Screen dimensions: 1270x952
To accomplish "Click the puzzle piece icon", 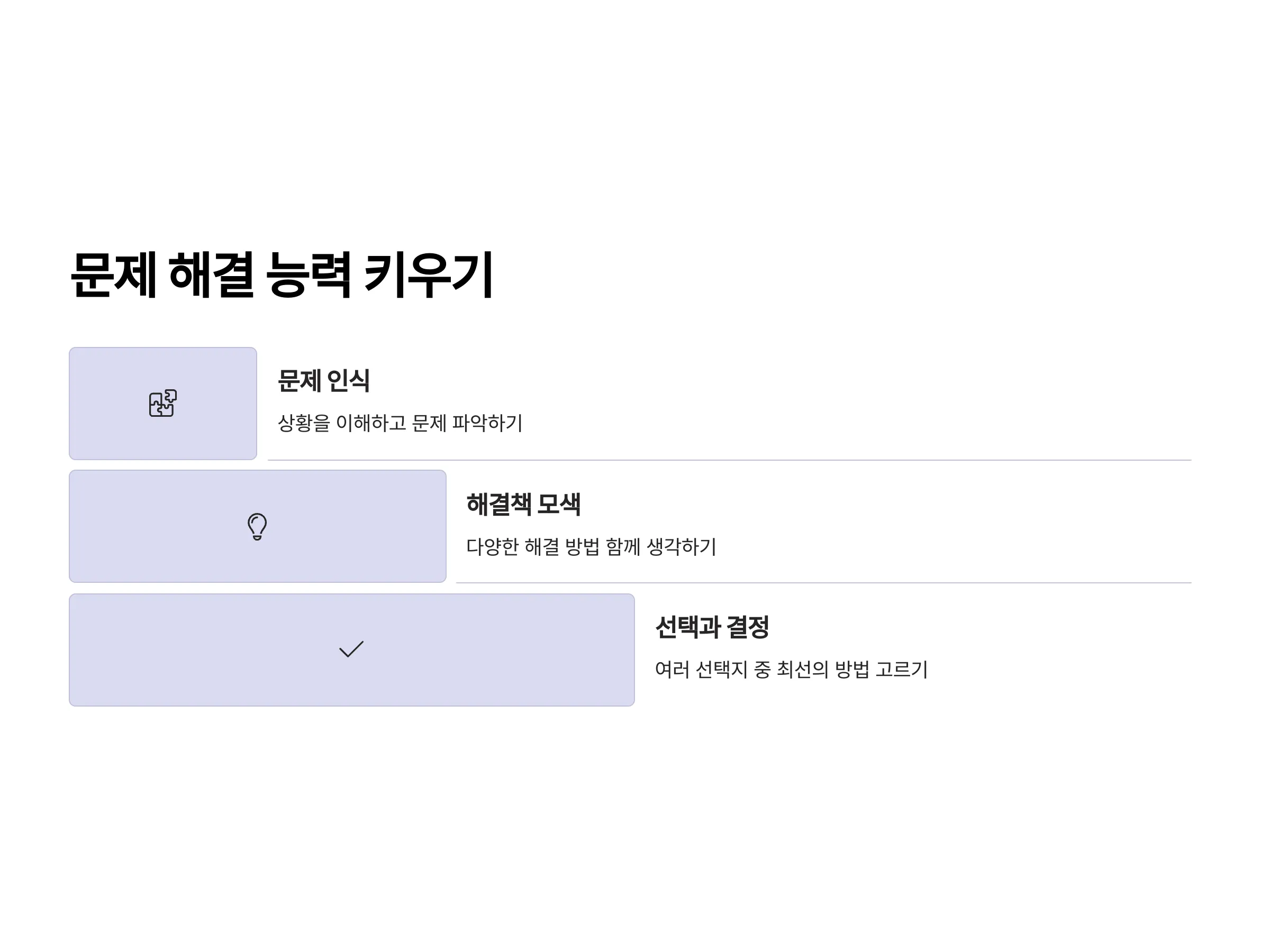I will point(162,404).
